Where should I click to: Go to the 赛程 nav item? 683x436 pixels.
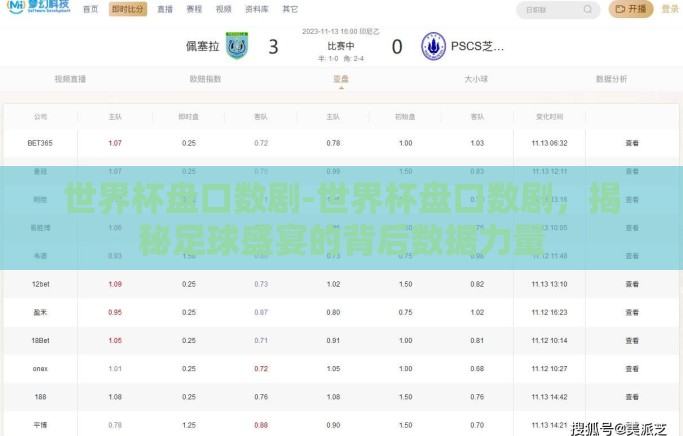click(194, 9)
